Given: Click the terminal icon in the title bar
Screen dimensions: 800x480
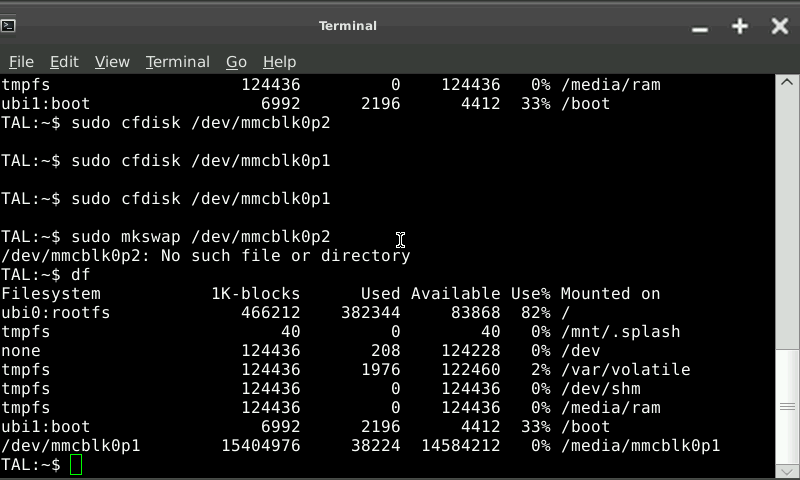Looking at the screenshot, I should [x=9, y=25].
